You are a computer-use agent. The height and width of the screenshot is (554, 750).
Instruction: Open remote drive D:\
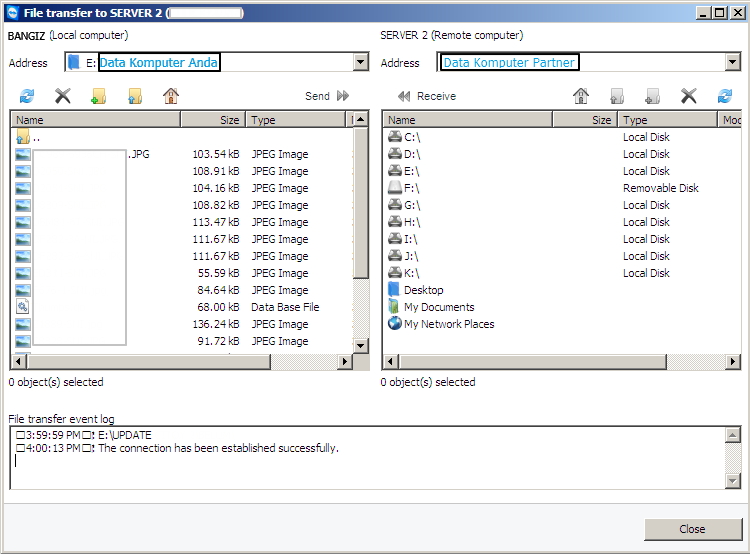[404, 154]
